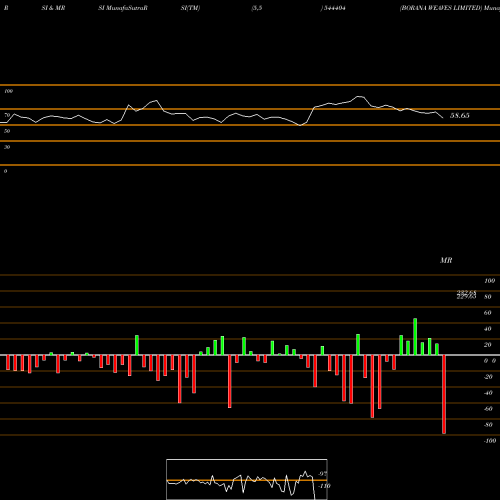Click the -80 label on MR axis

(x=488, y=425)
